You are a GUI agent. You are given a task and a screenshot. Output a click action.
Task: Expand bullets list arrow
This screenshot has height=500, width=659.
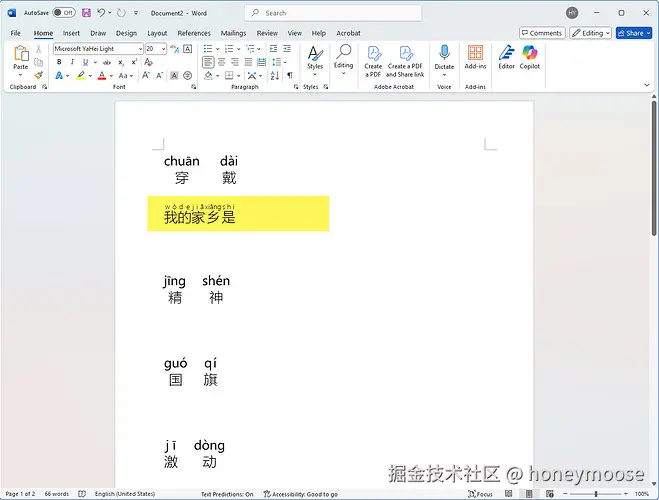(x=218, y=49)
